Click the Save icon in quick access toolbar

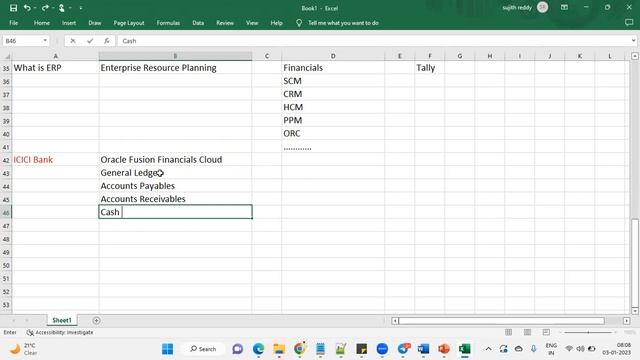click(x=13, y=8)
